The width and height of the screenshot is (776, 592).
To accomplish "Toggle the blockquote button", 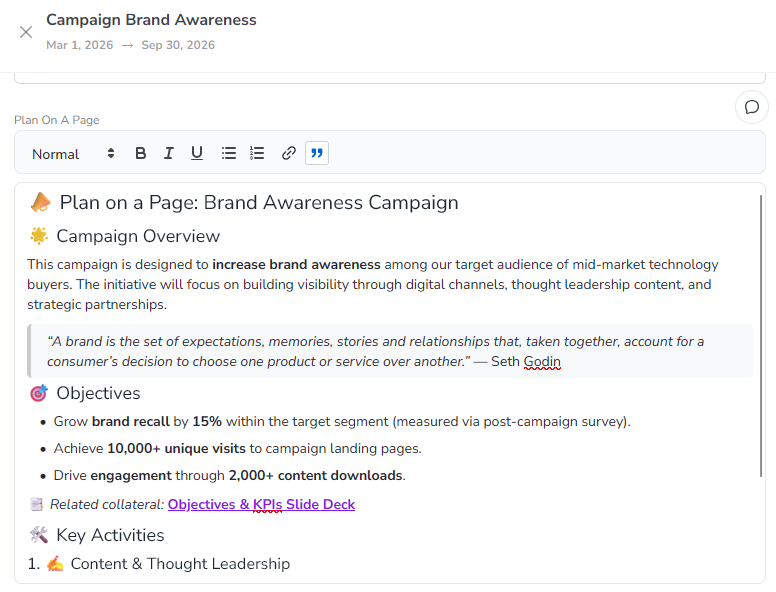I will click(317, 153).
